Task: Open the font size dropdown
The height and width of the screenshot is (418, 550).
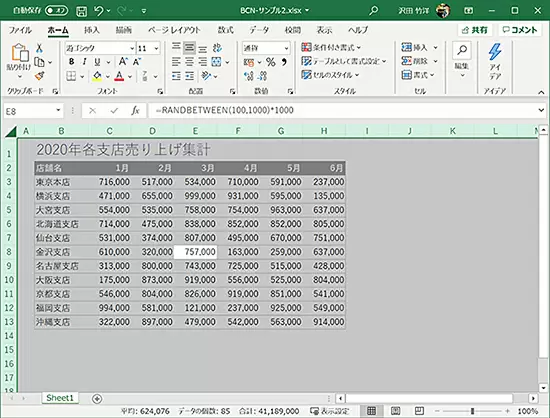Action: click(x=156, y=48)
